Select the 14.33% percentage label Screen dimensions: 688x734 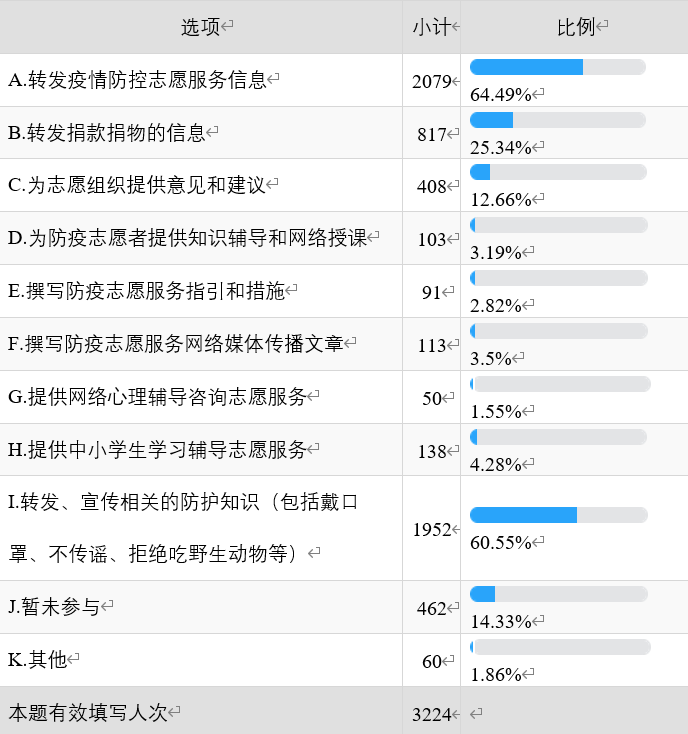(x=501, y=622)
